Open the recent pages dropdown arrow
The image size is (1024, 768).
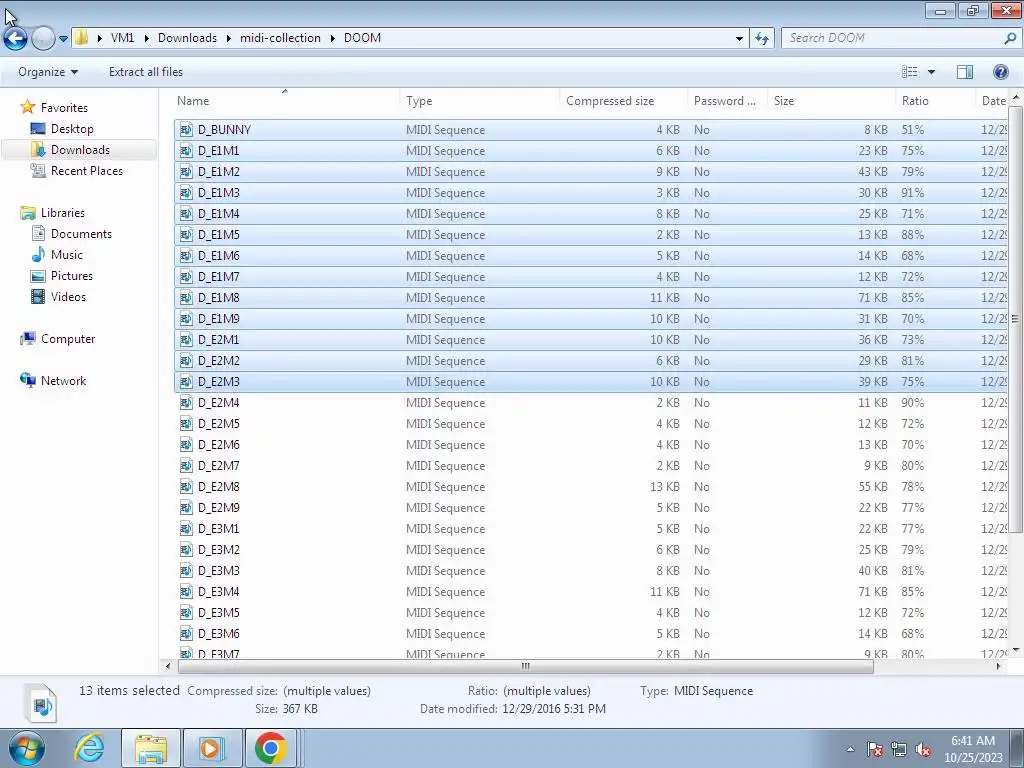point(63,39)
